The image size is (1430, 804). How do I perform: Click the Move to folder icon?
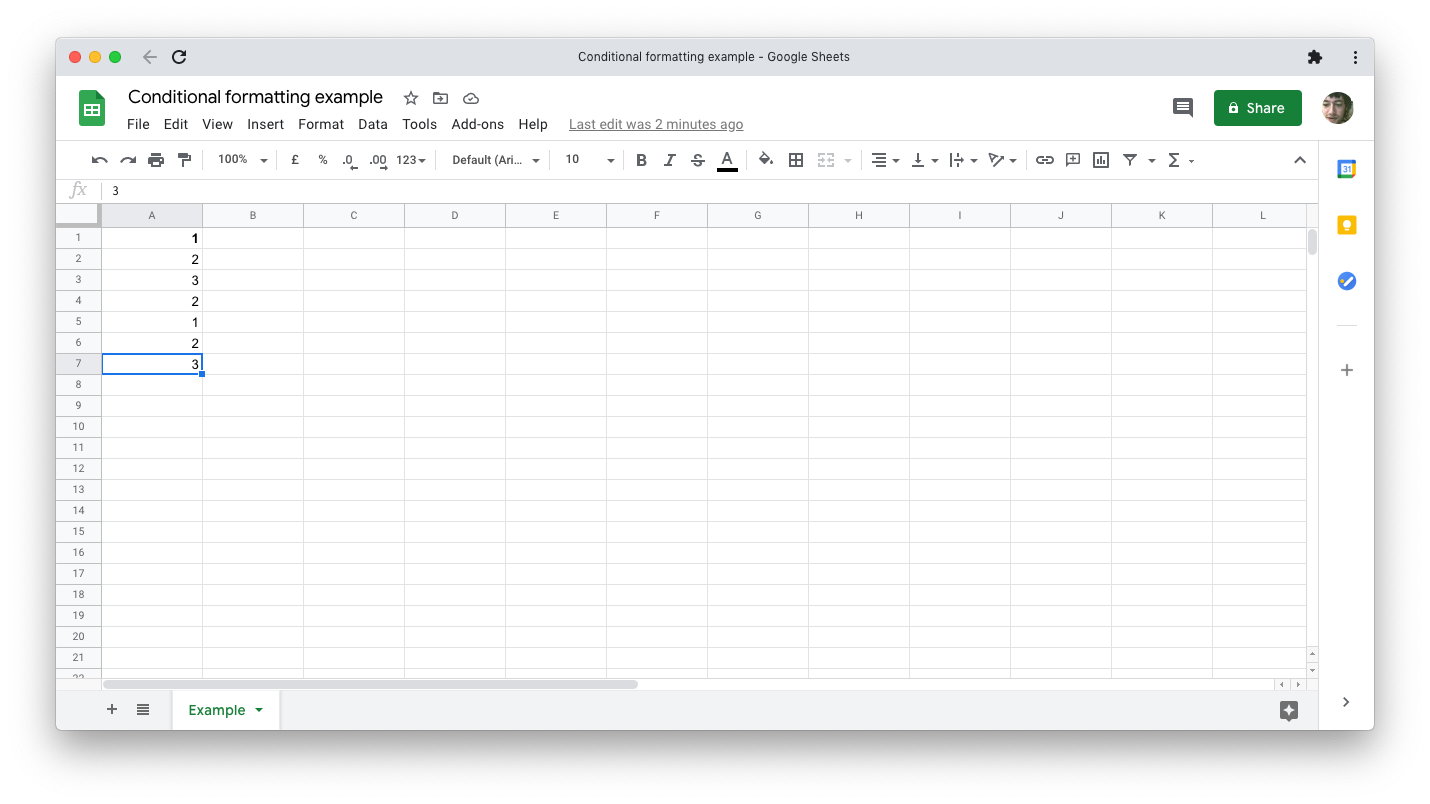tap(440, 98)
